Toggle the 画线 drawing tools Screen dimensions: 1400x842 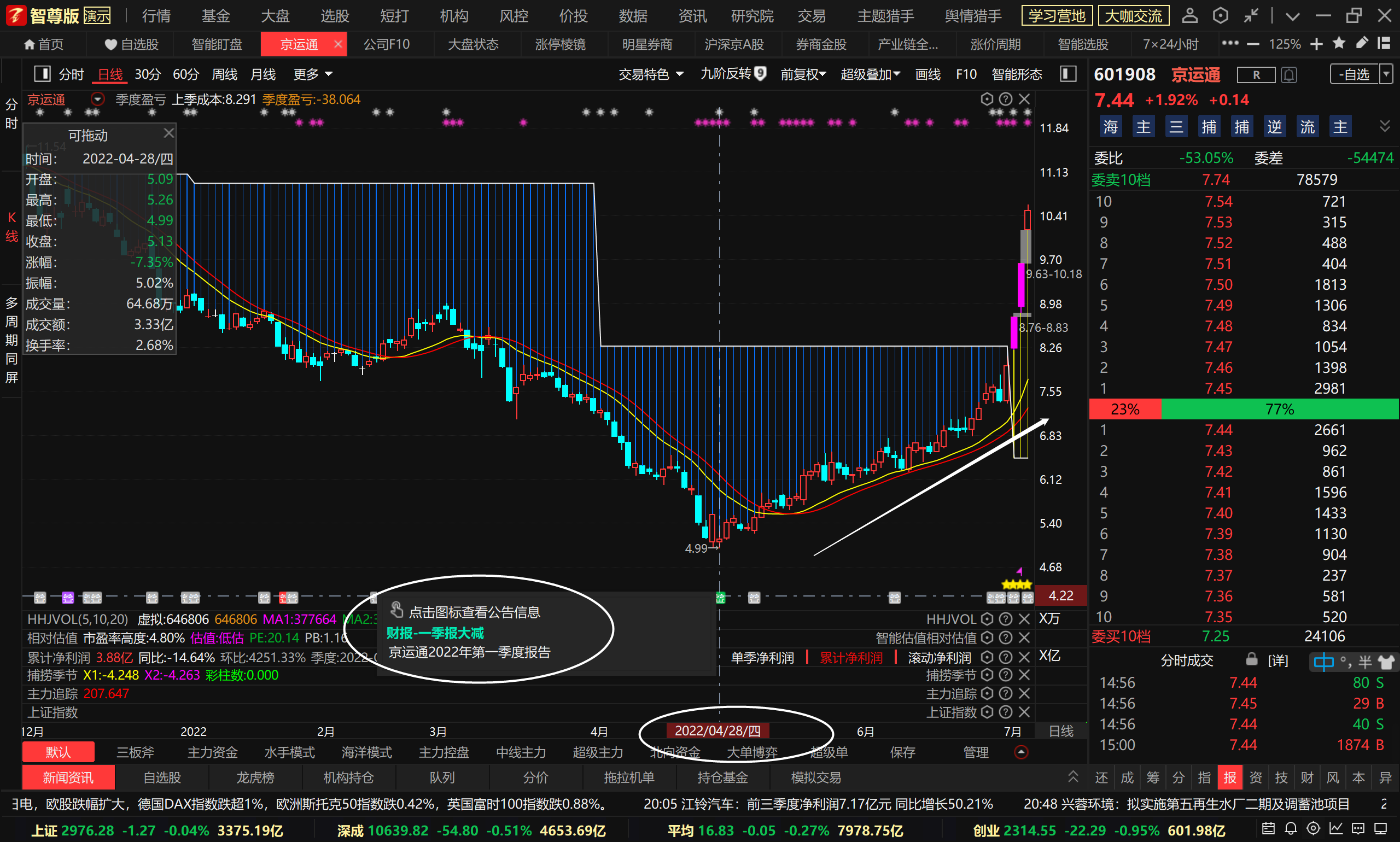click(928, 74)
